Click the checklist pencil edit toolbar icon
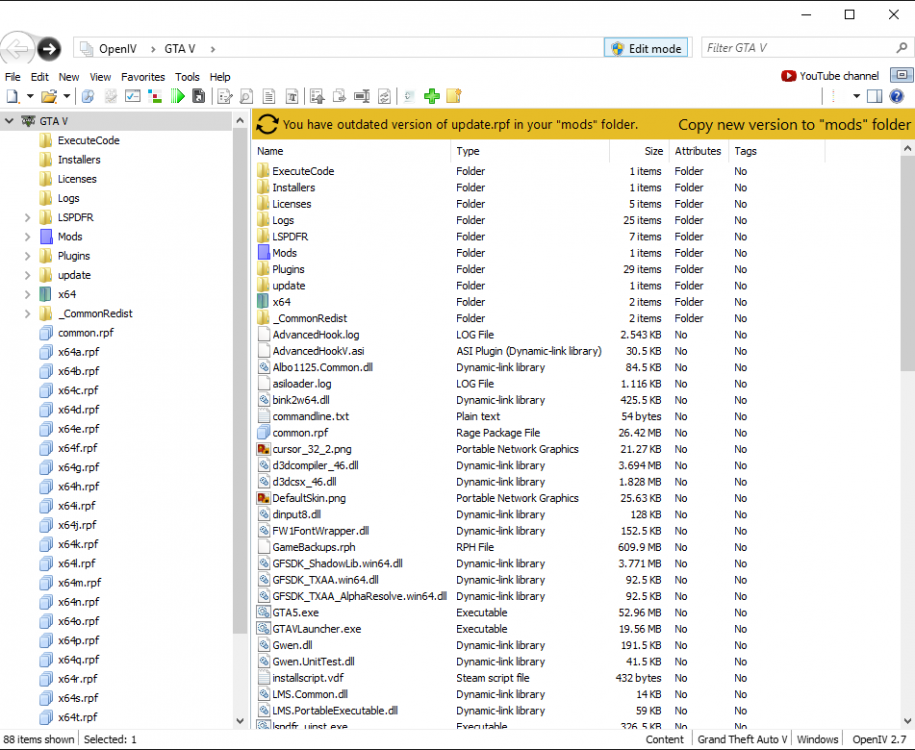Screen dimensions: 915x750 coord(225,96)
